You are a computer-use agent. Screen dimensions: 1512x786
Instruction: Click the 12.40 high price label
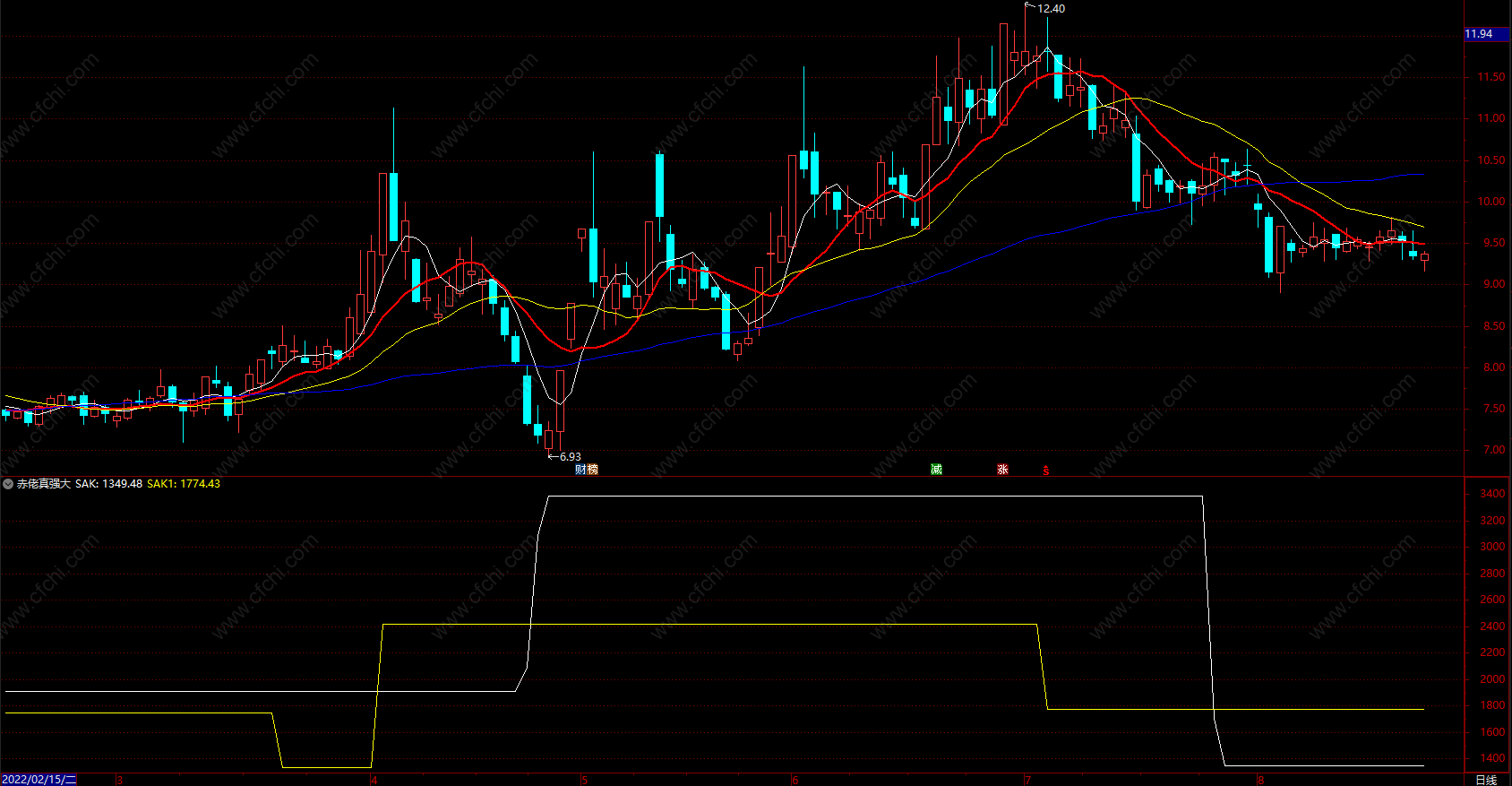pyautogui.click(x=1051, y=8)
